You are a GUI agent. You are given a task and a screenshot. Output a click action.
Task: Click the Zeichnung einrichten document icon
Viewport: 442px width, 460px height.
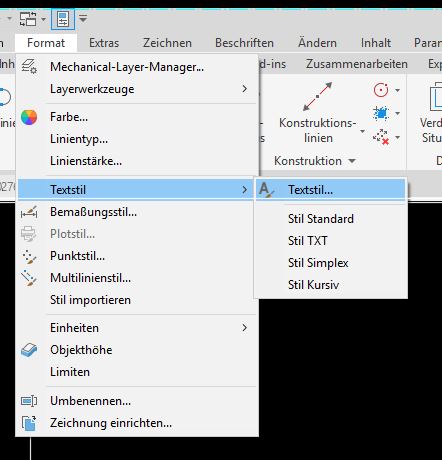coord(29,423)
